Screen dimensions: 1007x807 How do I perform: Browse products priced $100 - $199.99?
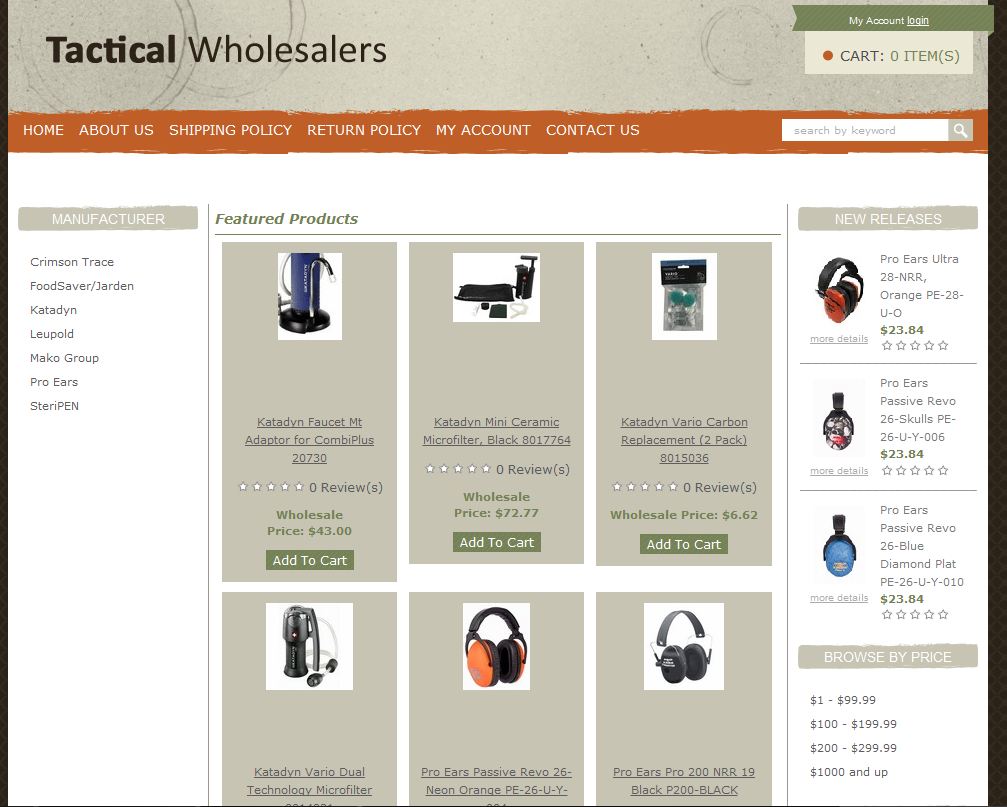click(854, 724)
